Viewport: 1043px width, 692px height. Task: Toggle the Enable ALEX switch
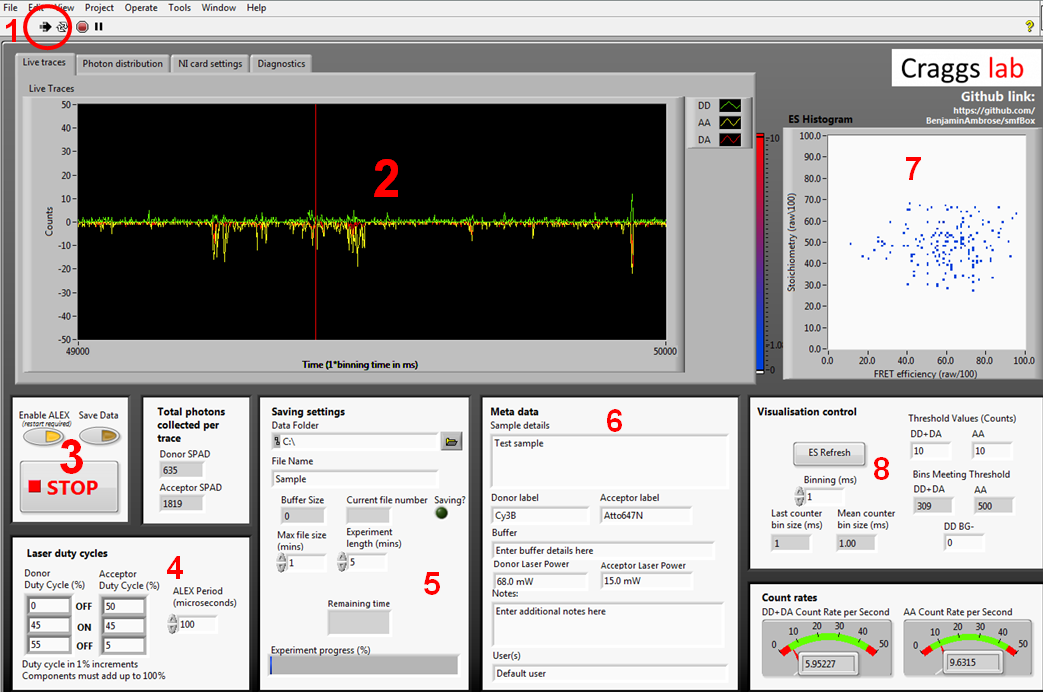[44, 436]
